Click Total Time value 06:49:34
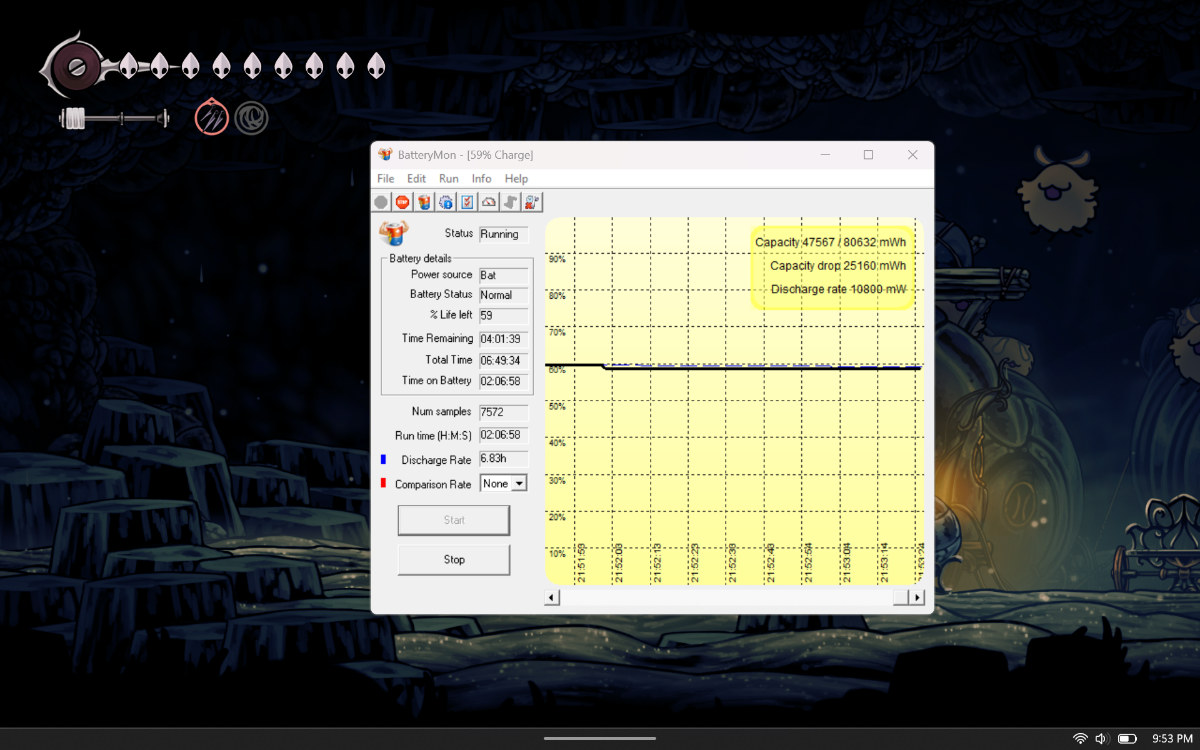 [x=504, y=360]
